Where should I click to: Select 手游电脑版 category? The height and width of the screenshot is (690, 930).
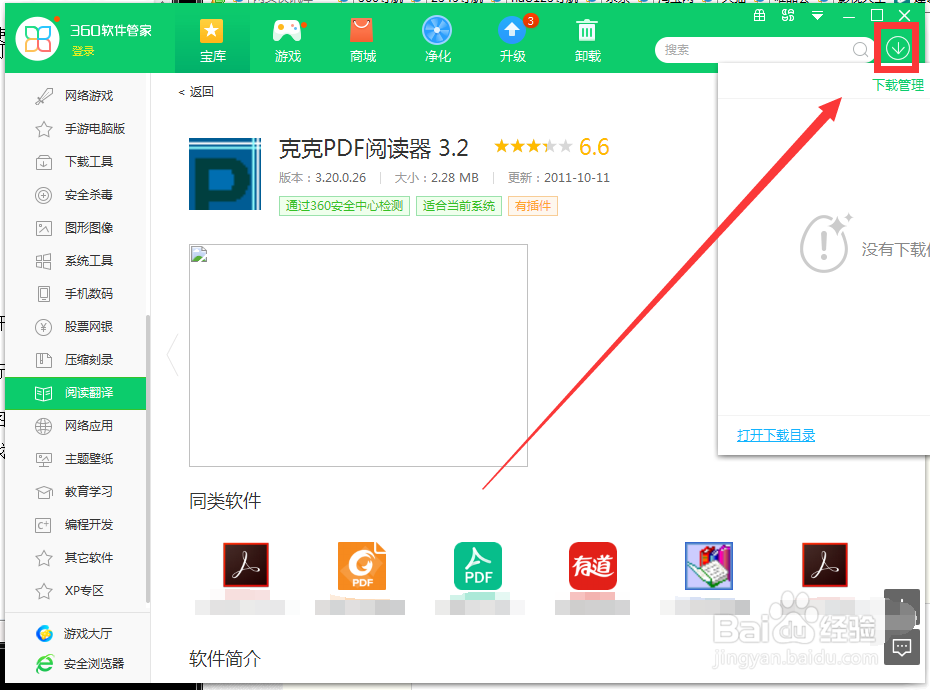(x=75, y=129)
